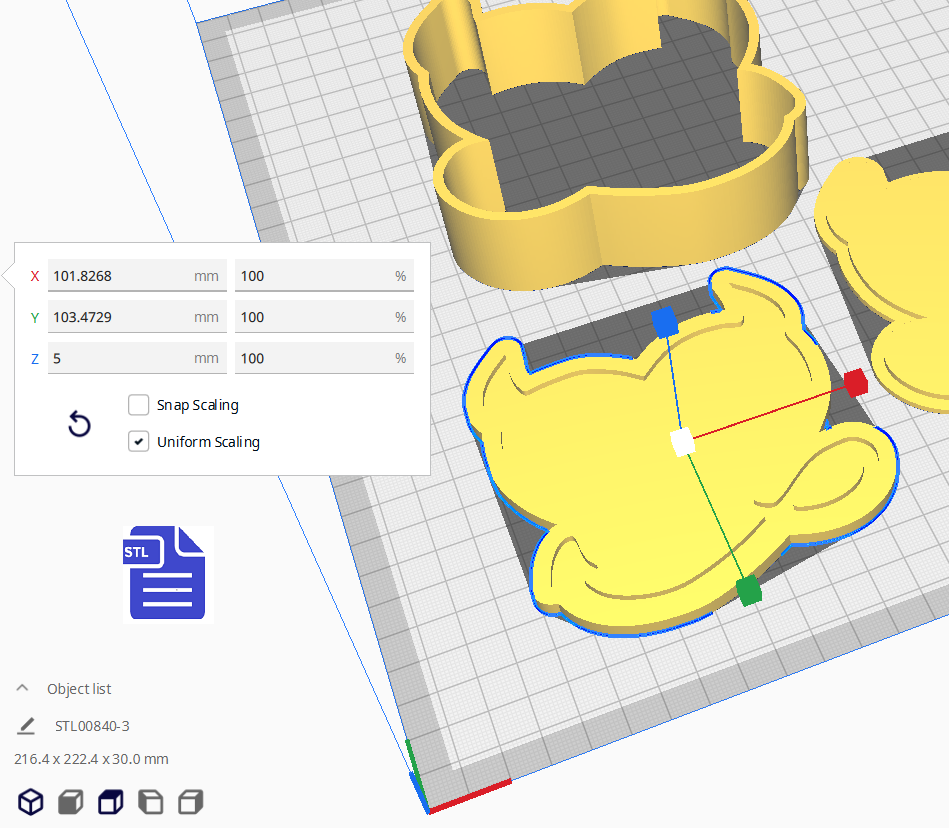Select the front view cube icon
The height and width of the screenshot is (828, 949).
[x=70, y=801]
